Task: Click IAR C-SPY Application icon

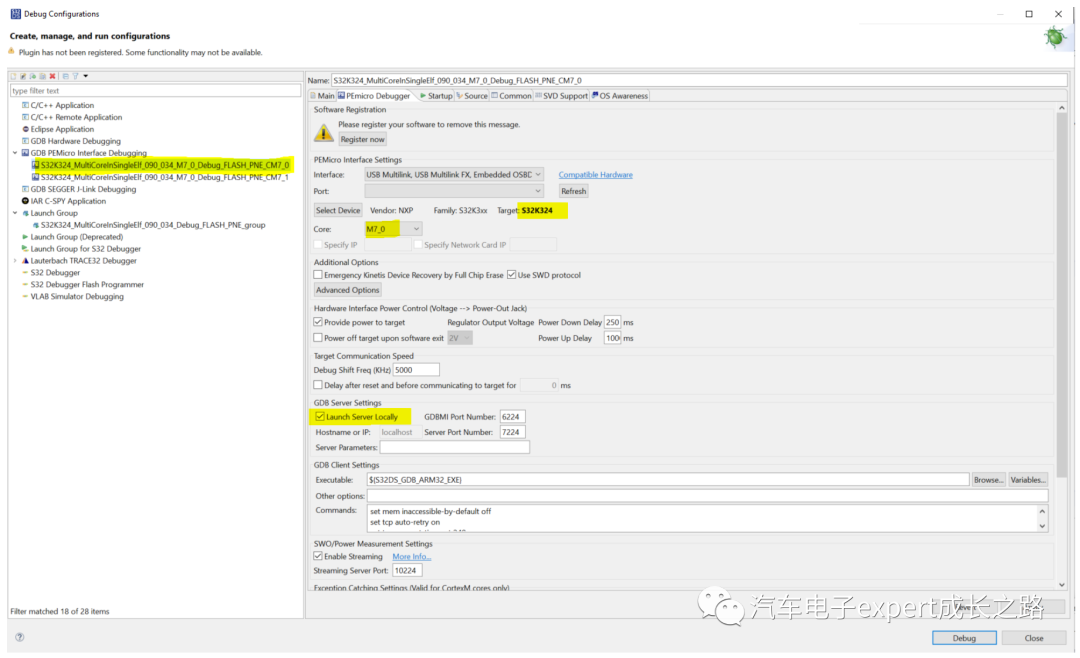Action: pyautogui.click(x=25, y=201)
